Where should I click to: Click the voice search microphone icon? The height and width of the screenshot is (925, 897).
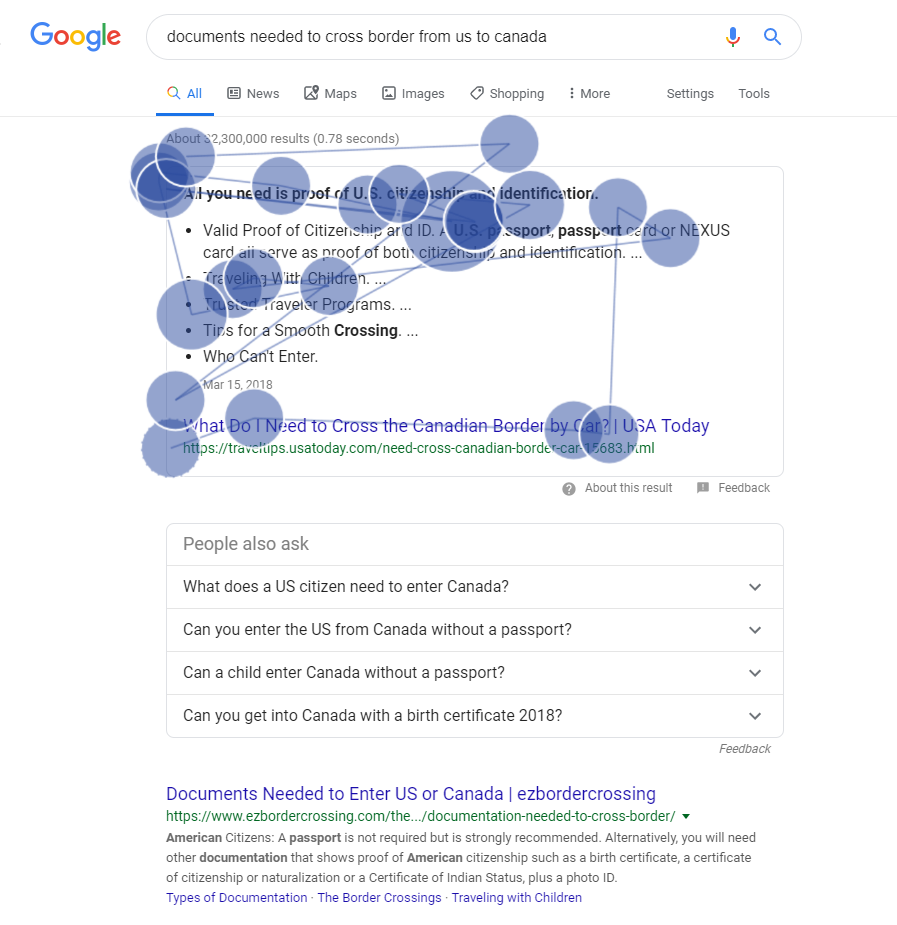[733, 37]
